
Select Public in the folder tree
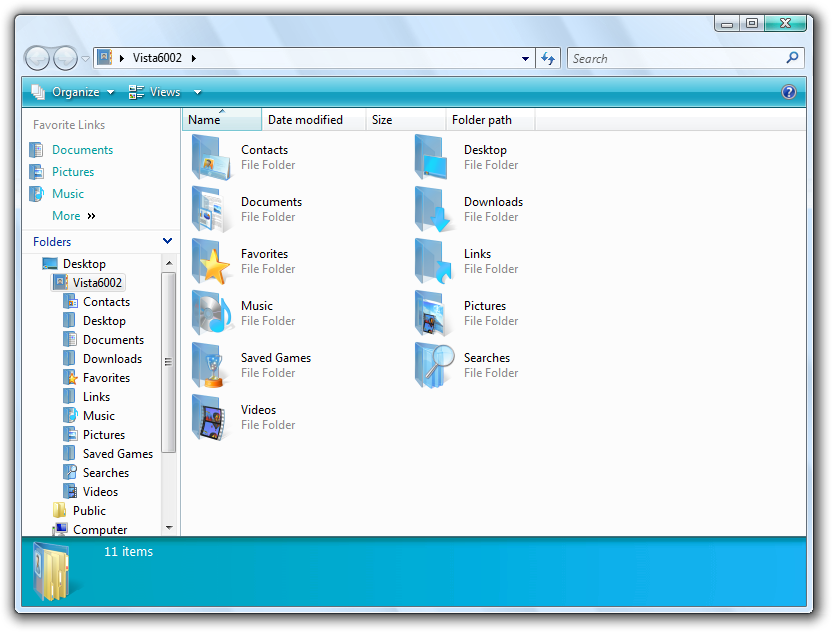(x=89, y=511)
